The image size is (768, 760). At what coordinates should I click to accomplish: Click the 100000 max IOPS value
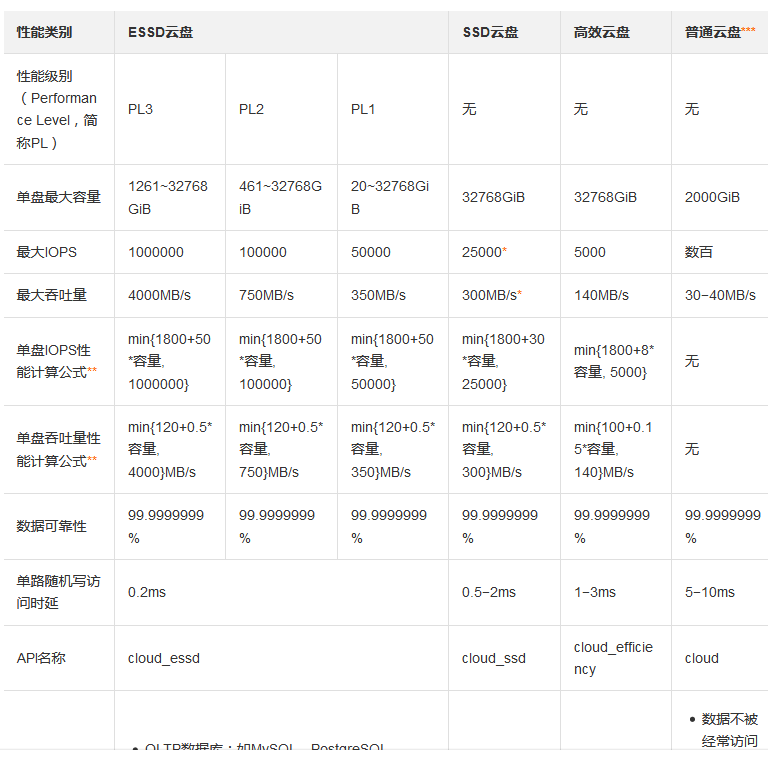click(x=263, y=252)
